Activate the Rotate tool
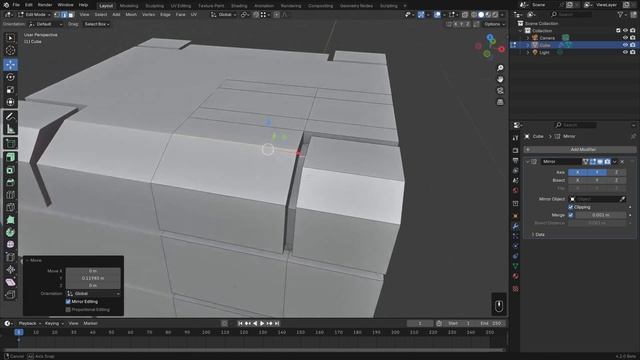Viewport: 640px width, 360px height. pos(10,77)
